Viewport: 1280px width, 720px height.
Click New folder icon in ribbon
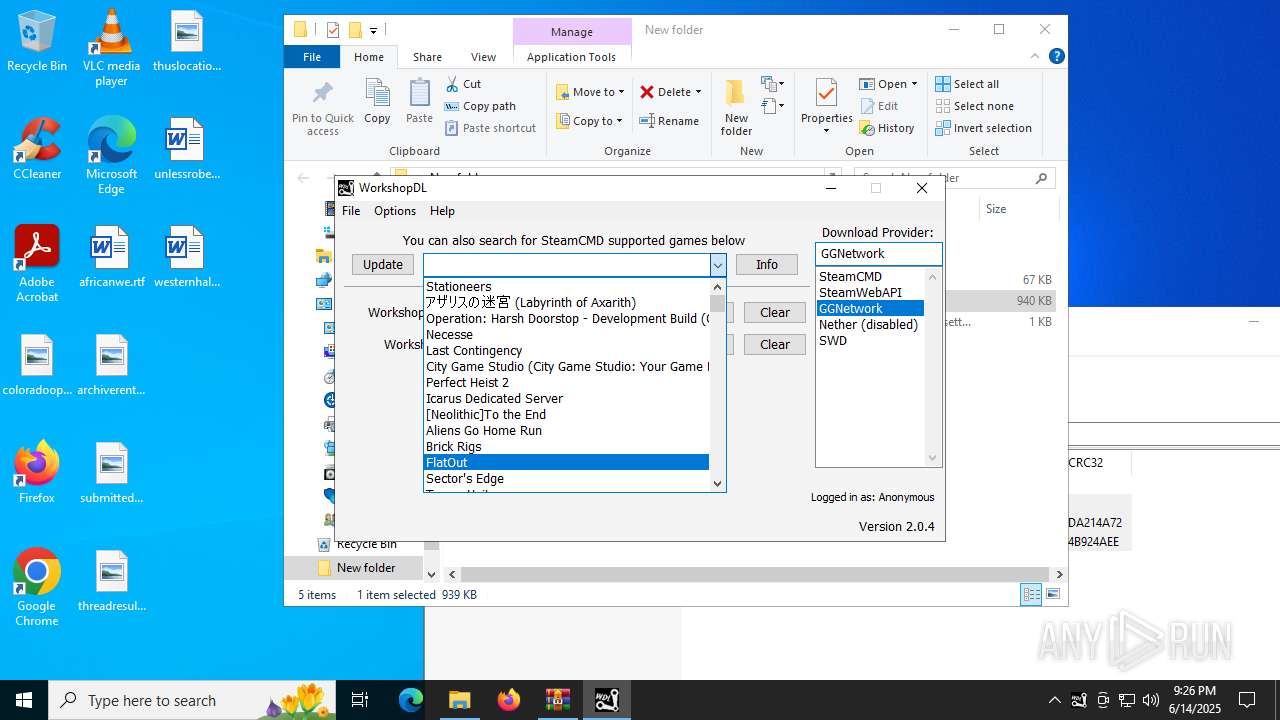point(736,108)
